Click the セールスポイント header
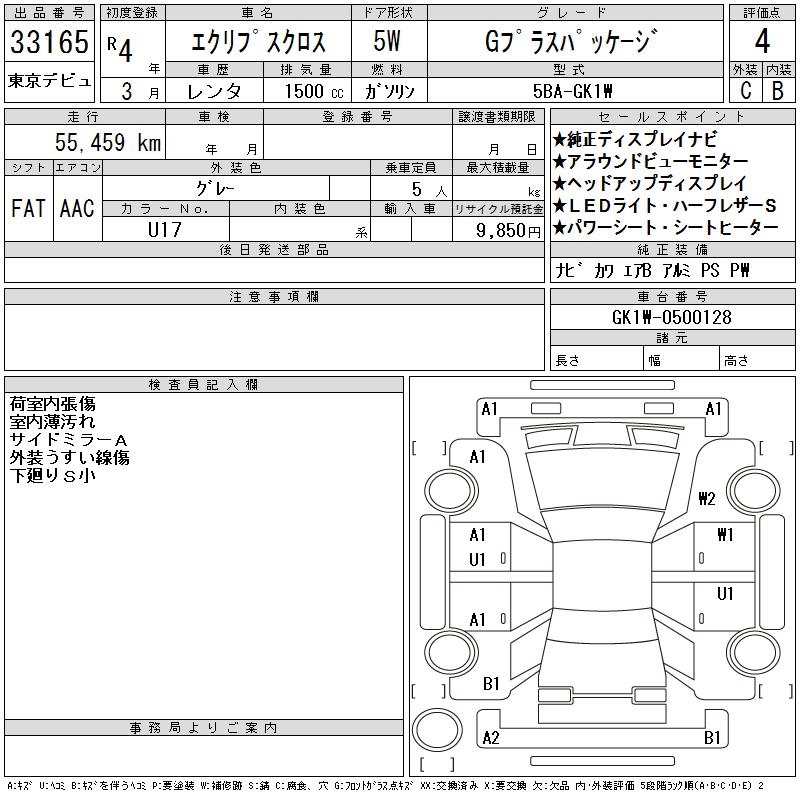This screenshot has height=800, width=800. pyautogui.click(x=672, y=117)
